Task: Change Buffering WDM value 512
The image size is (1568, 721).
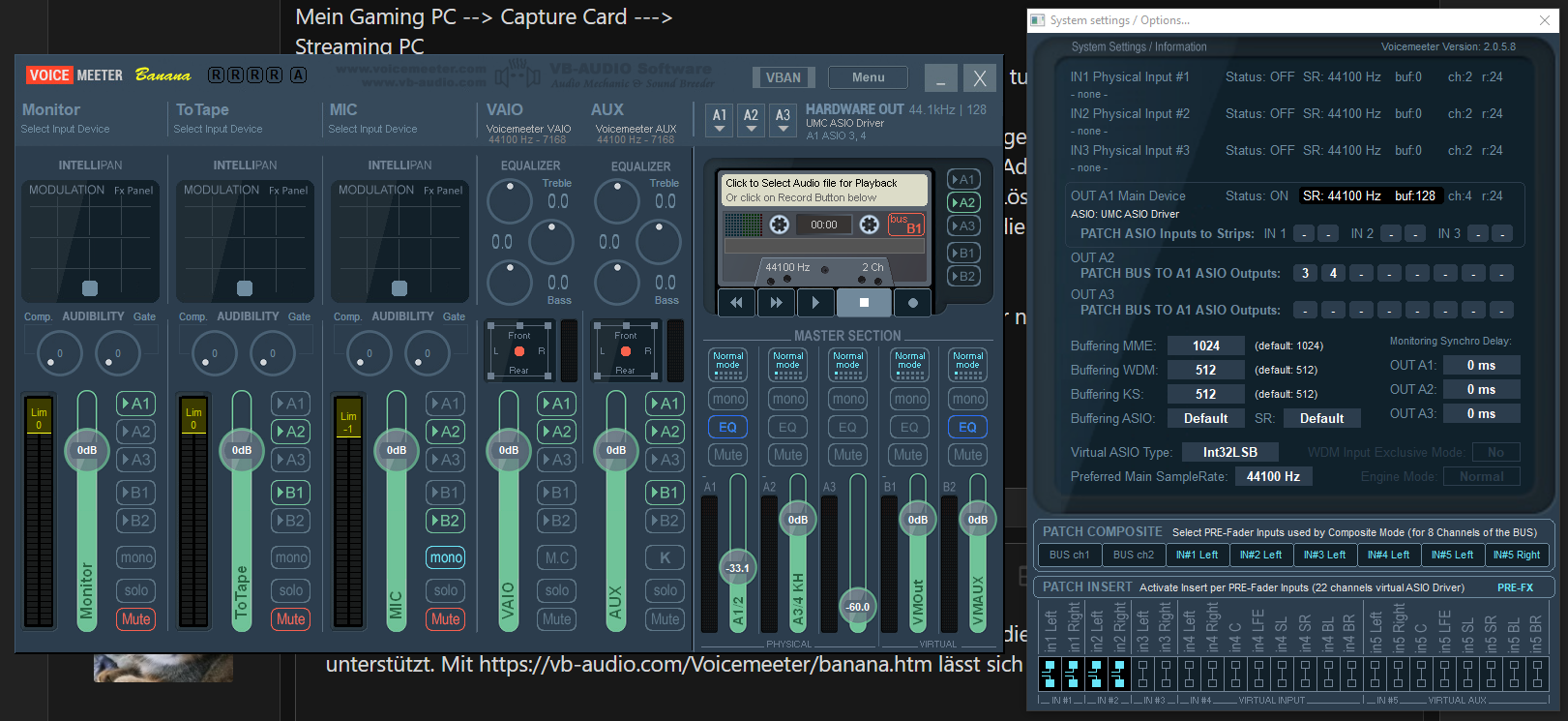Action: [1206, 370]
